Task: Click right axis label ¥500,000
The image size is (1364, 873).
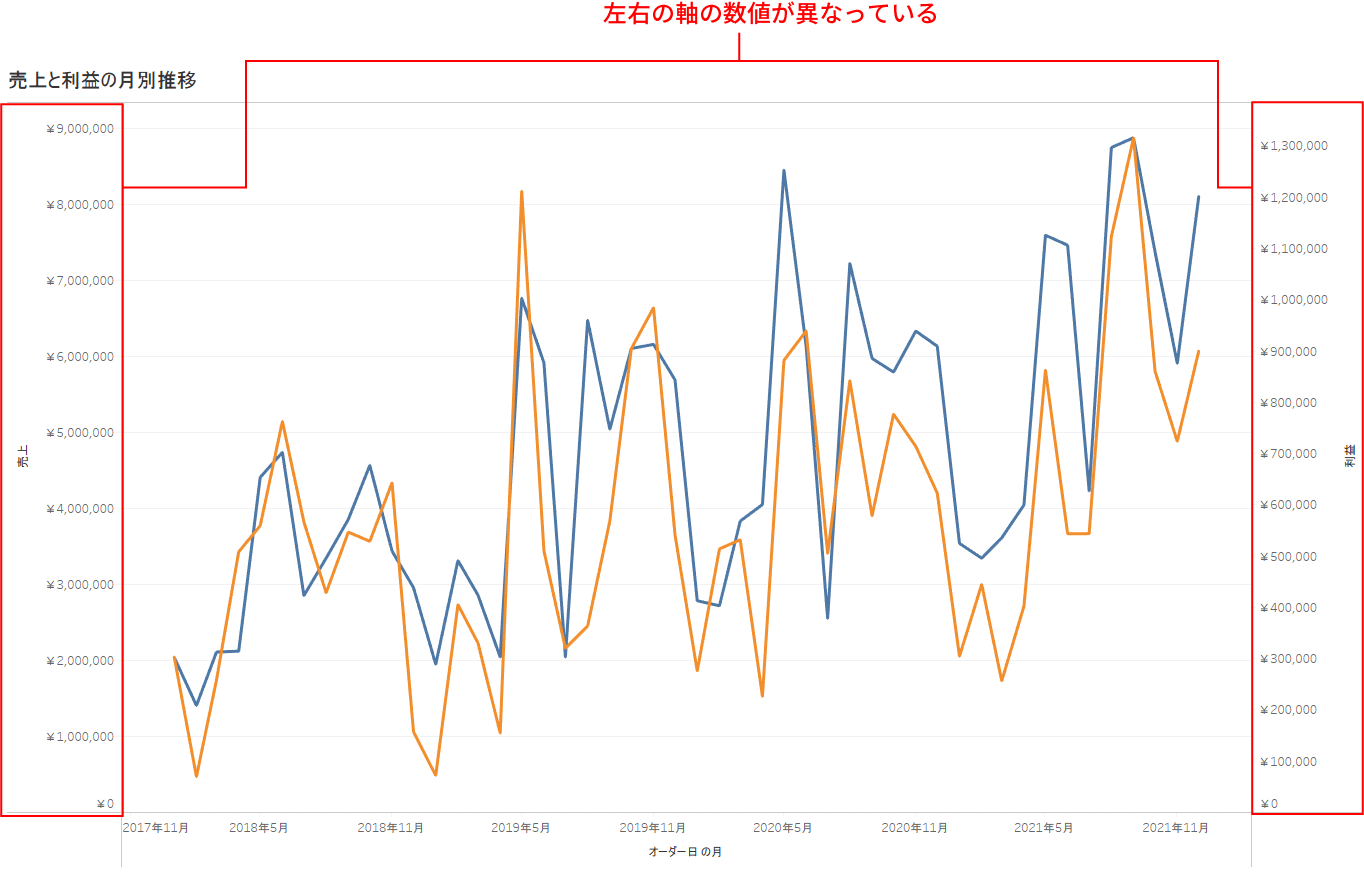Action: pos(1288,557)
